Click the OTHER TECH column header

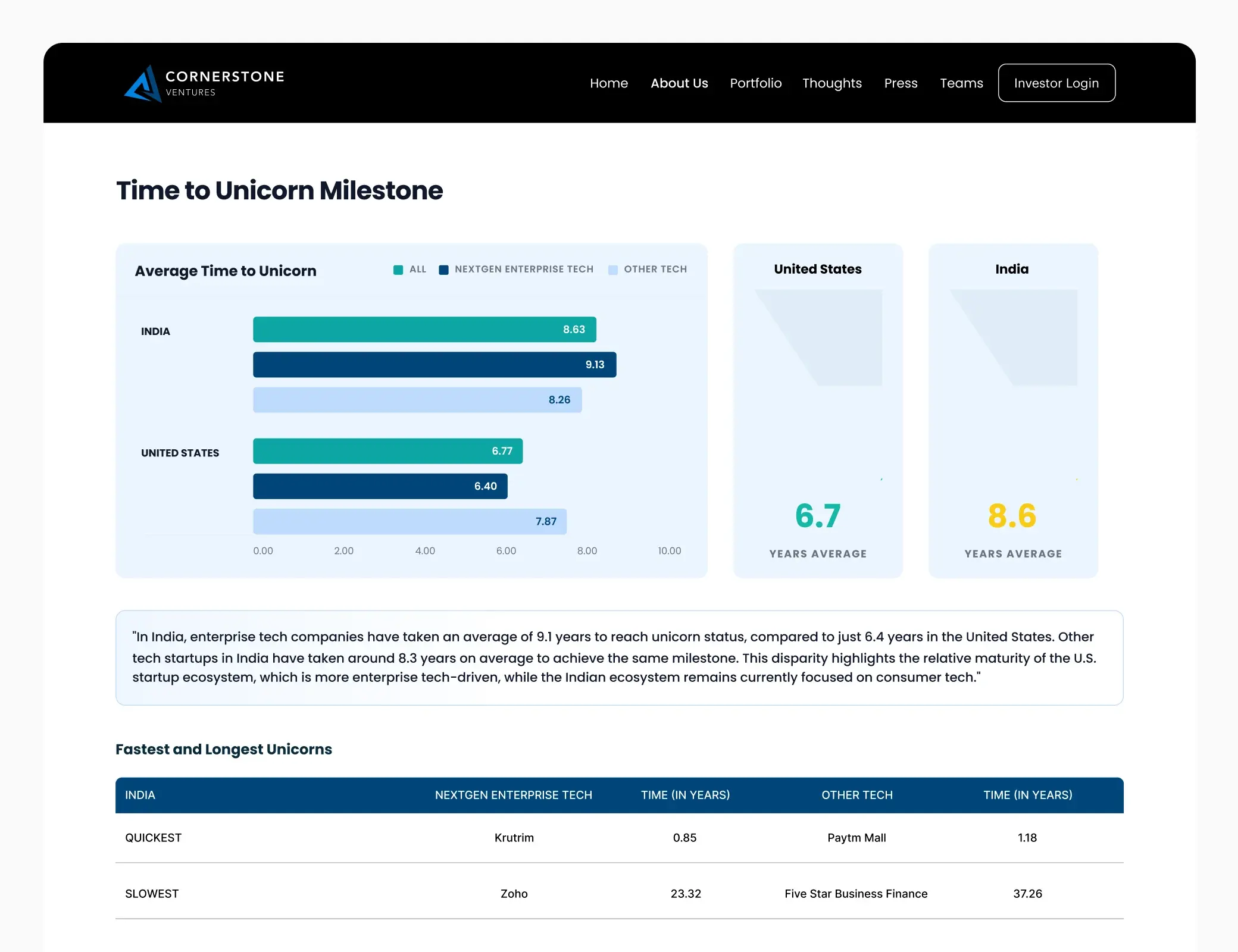857,795
